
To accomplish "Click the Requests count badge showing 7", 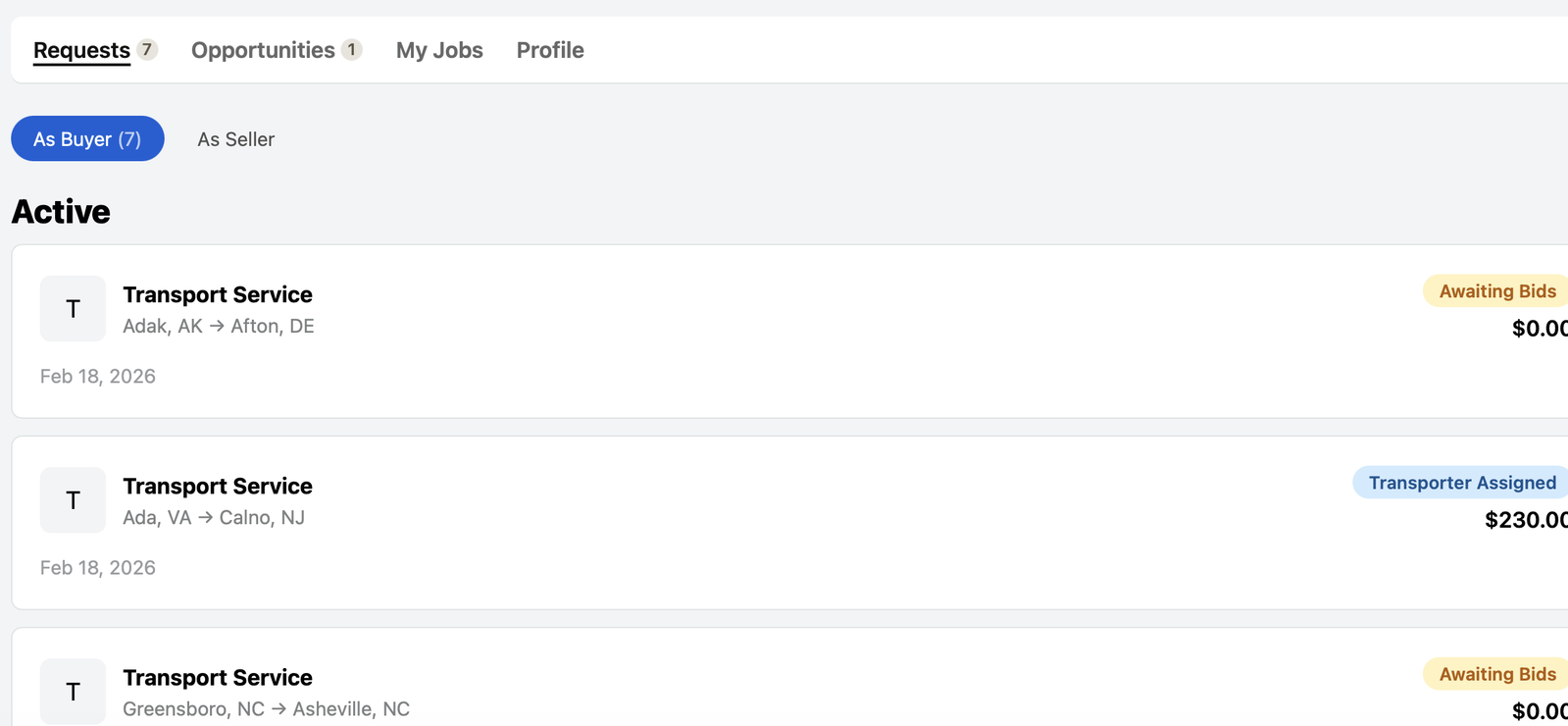I will pyautogui.click(x=147, y=49).
